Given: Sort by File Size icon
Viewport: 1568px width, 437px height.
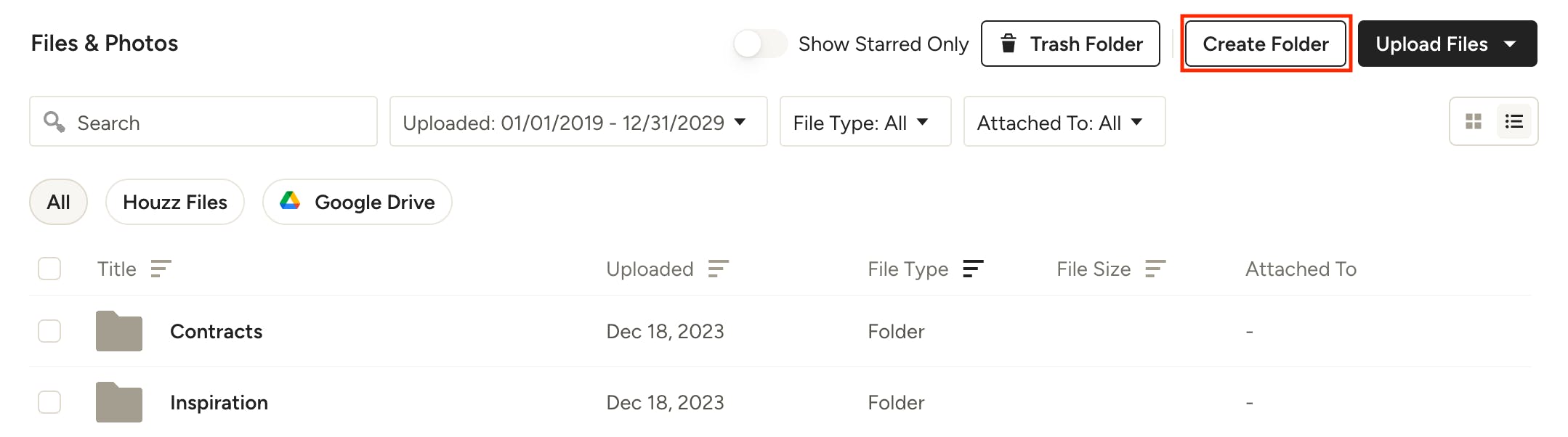Looking at the screenshot, I should [1155, 269].
